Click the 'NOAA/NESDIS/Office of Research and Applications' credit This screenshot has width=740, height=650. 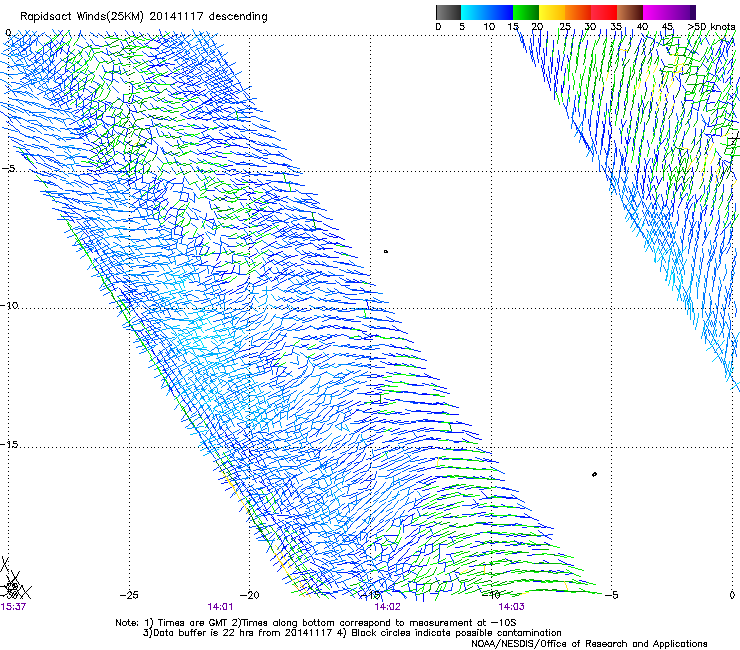[589, 643]
